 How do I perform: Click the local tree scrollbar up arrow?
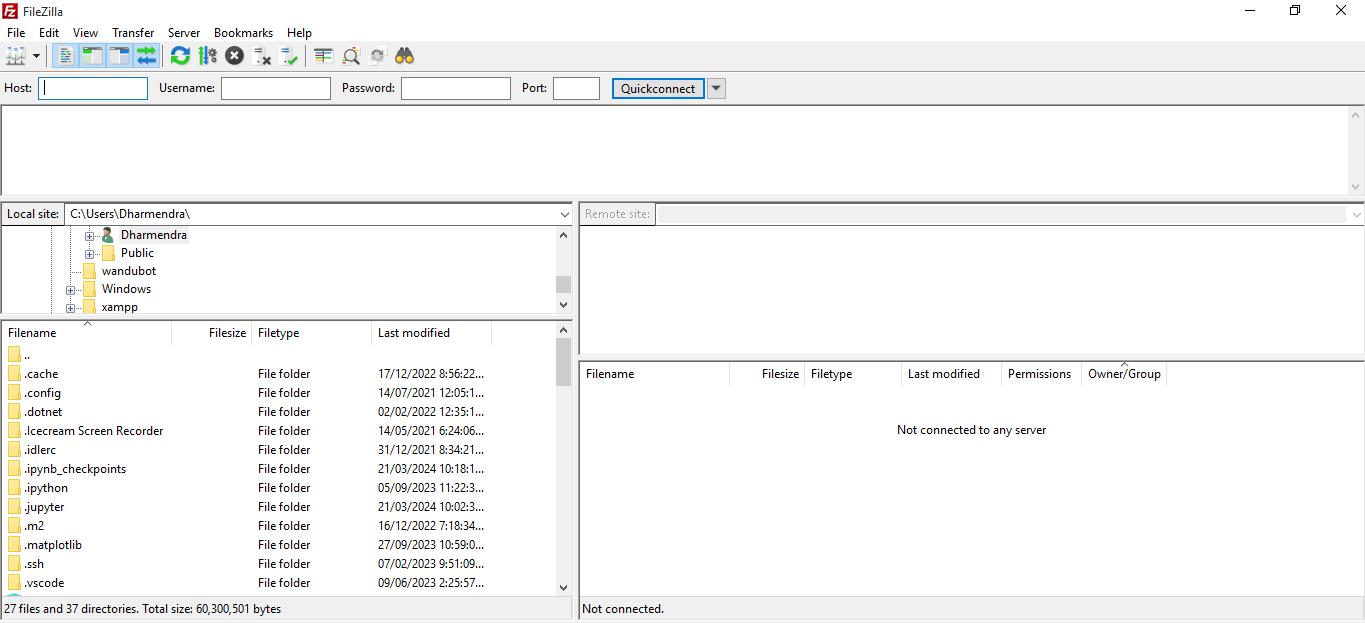pyautogui.click(x=563, y=235)
